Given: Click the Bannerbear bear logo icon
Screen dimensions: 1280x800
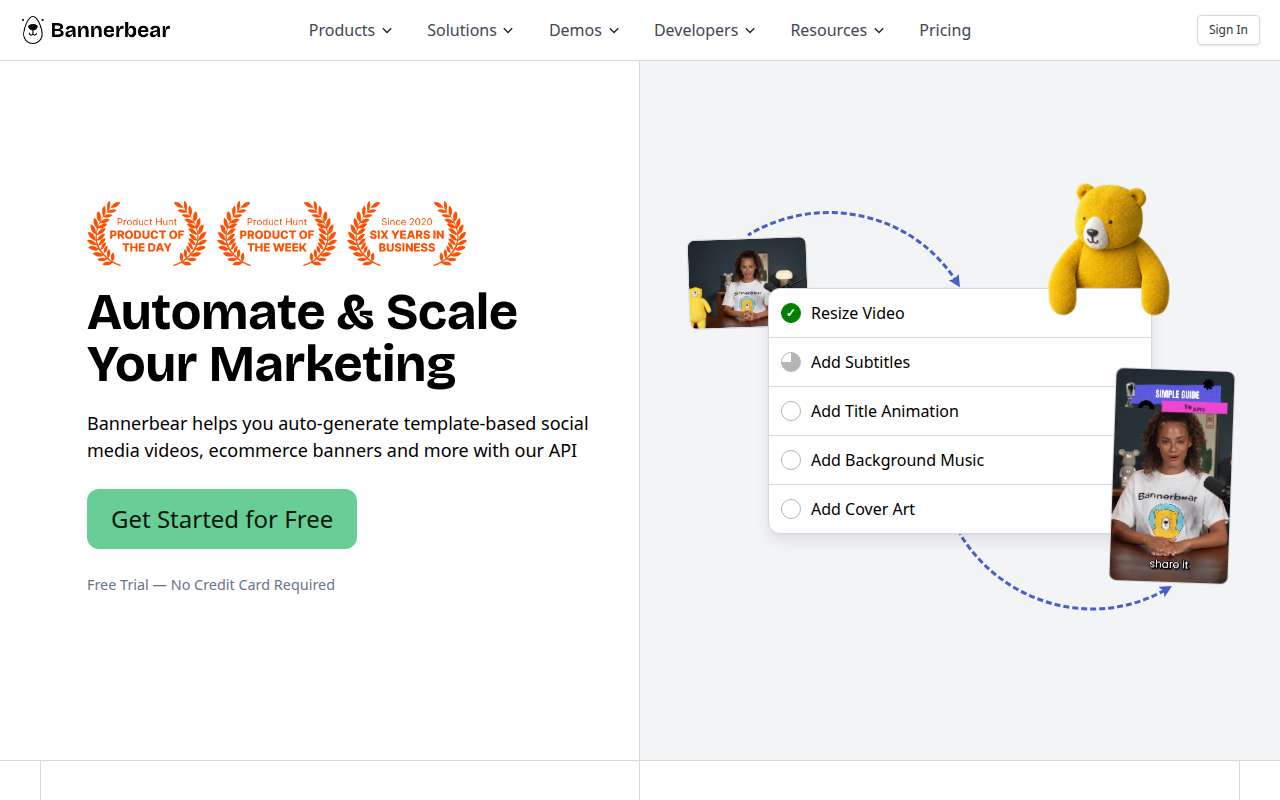Looking at the screenshot, I should click(33, 30).
